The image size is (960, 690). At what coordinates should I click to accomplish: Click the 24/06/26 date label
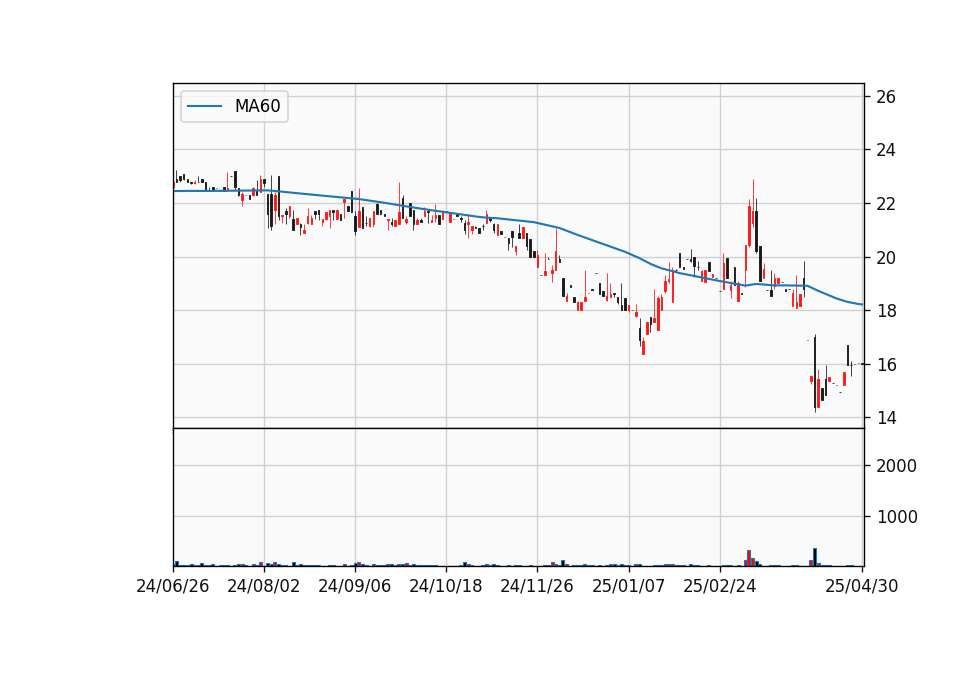173,586
